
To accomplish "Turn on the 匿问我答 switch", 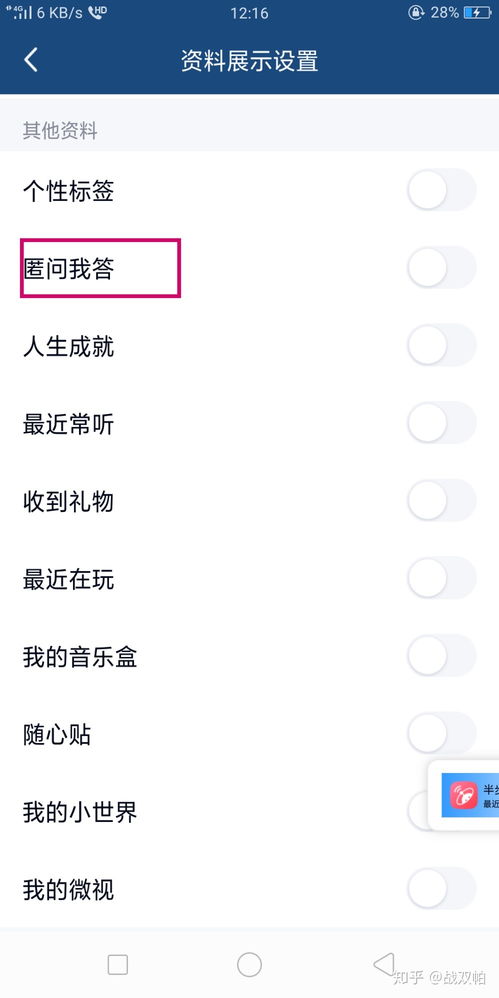I will pyautogui.click(x=442, y=267).
